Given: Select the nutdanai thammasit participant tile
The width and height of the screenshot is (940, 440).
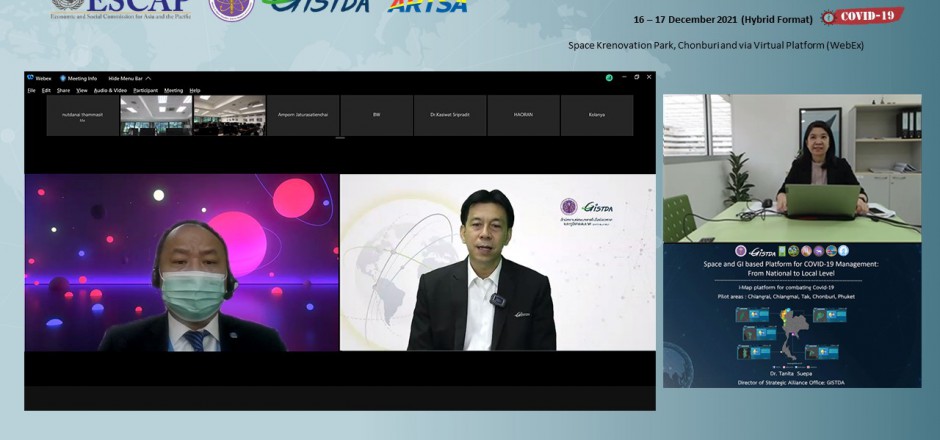Looking at the screenshot, I should pos(82,115).
